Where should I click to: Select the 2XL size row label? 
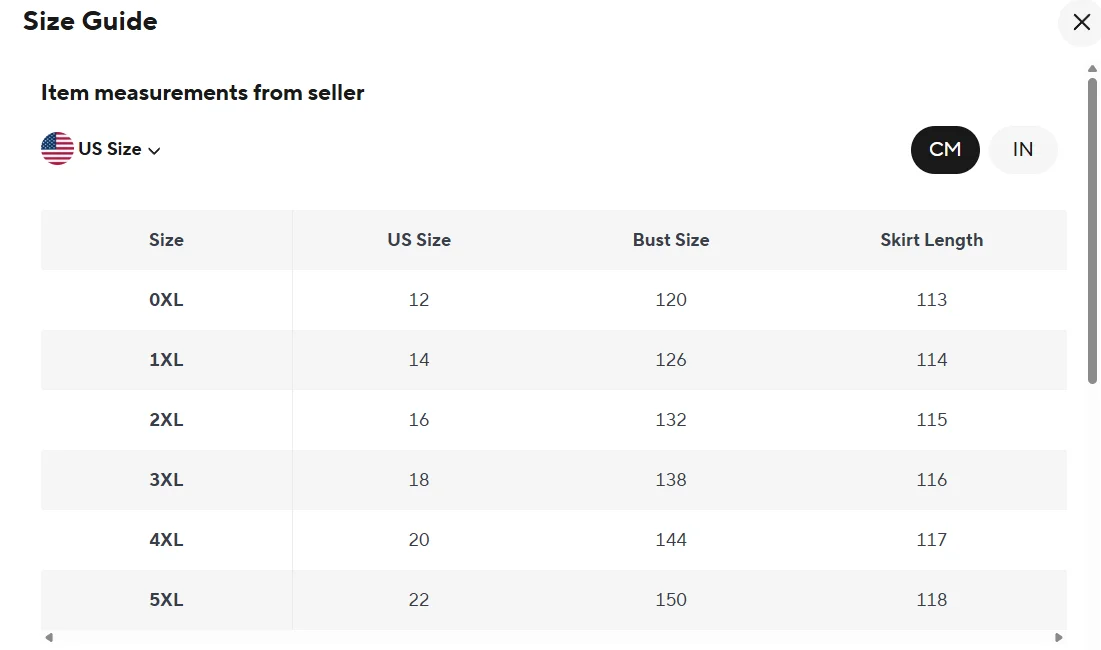tap(166, 420)
